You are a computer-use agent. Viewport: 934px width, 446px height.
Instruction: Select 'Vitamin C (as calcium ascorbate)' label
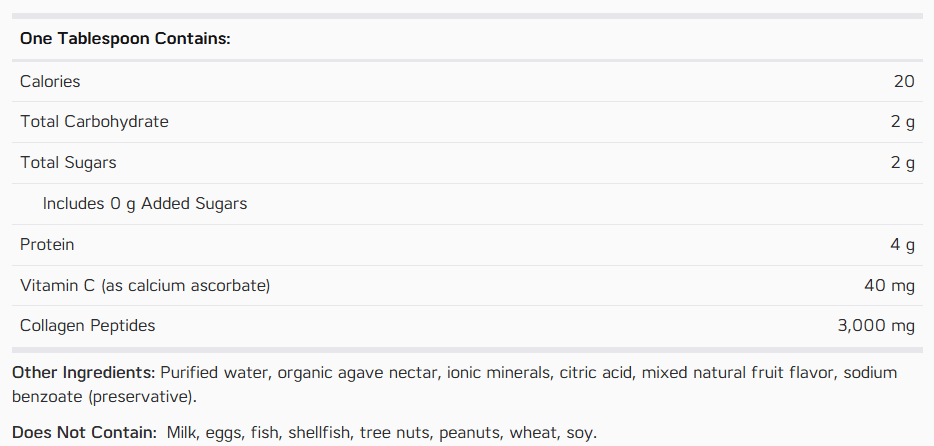[145, 285]
